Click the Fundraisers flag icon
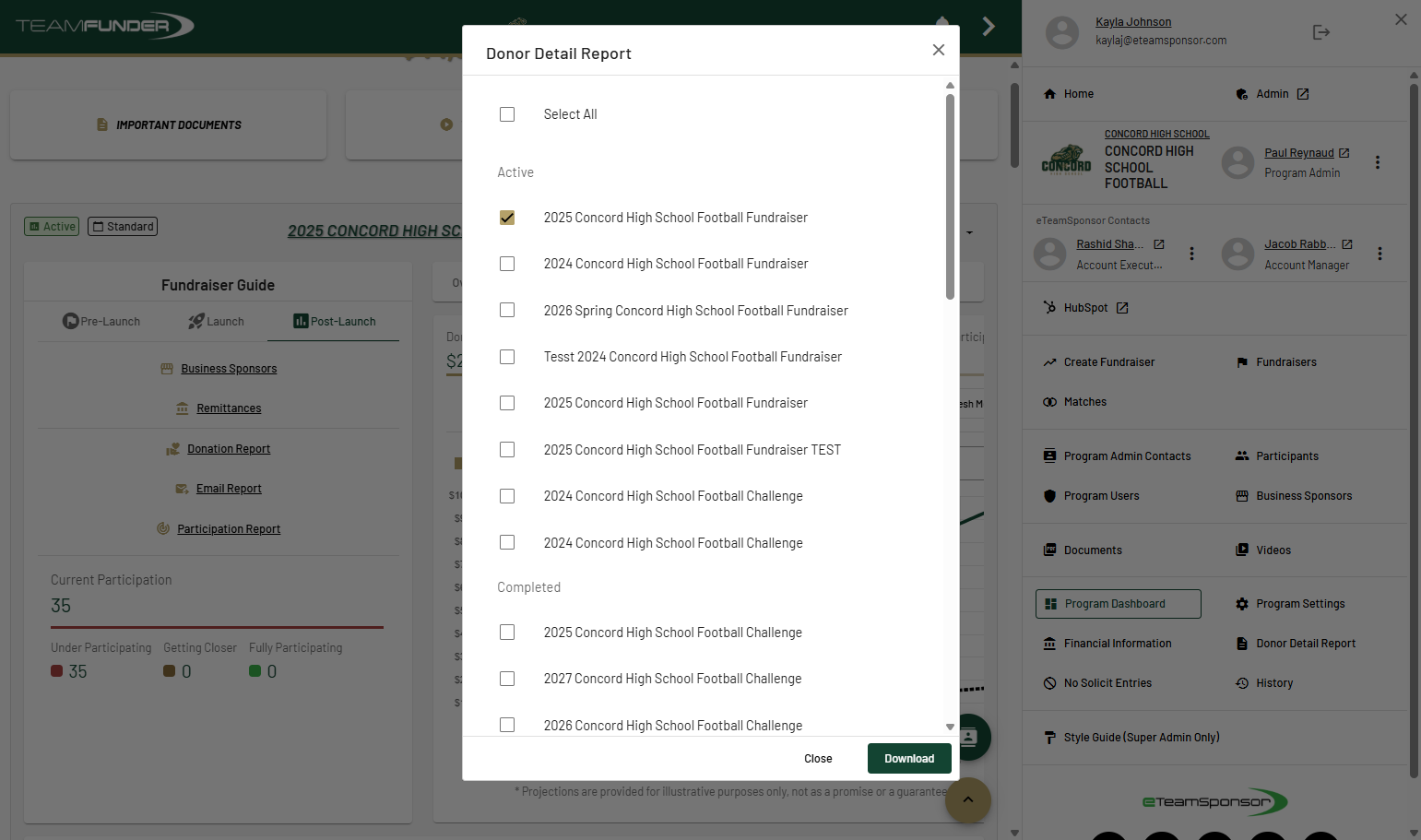Viewport: 1421px width, 840px height. pyautogui.click(x=1242, y=362)
